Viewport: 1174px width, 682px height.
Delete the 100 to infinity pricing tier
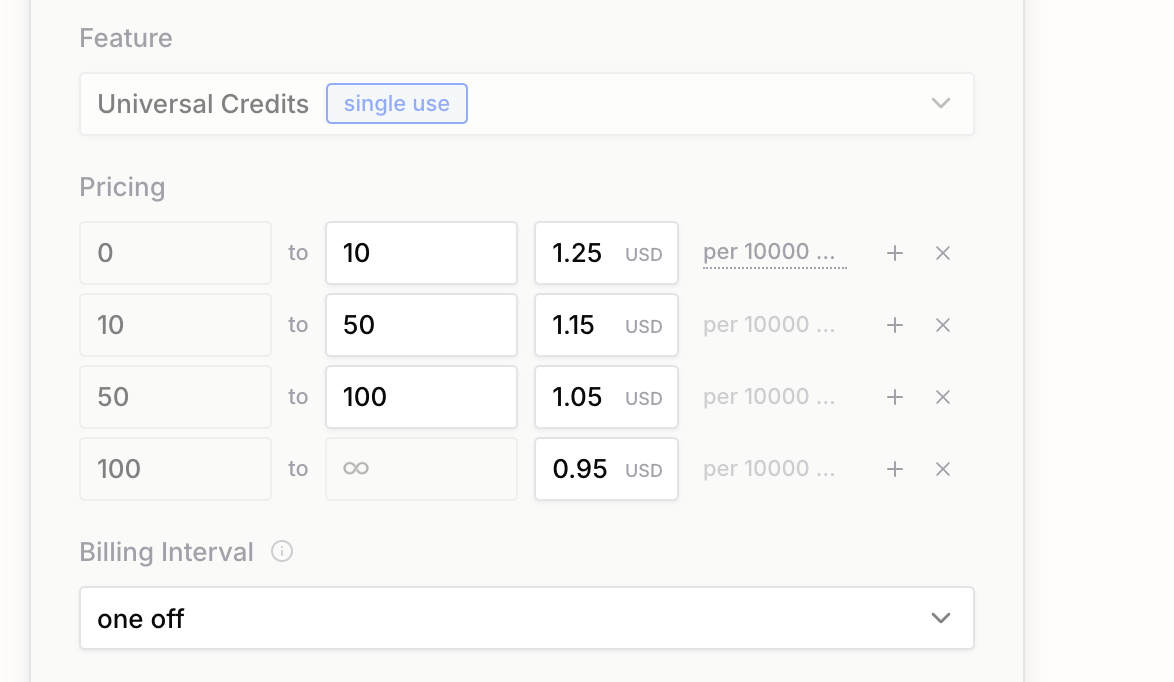pyautogui.click(x=942, y=470)
